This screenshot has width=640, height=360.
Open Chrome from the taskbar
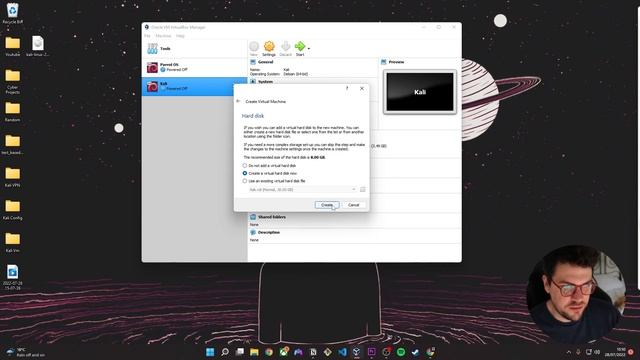point(269,352)
